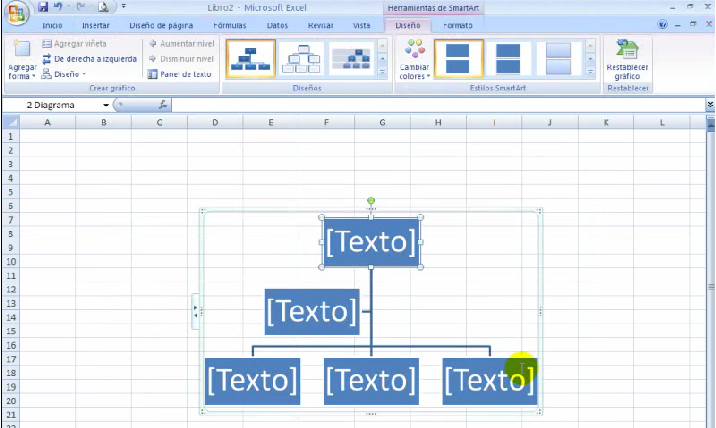The image size is (716, 428).
Task: Click the Agregar viñeta button
Action: coord(75,44)
